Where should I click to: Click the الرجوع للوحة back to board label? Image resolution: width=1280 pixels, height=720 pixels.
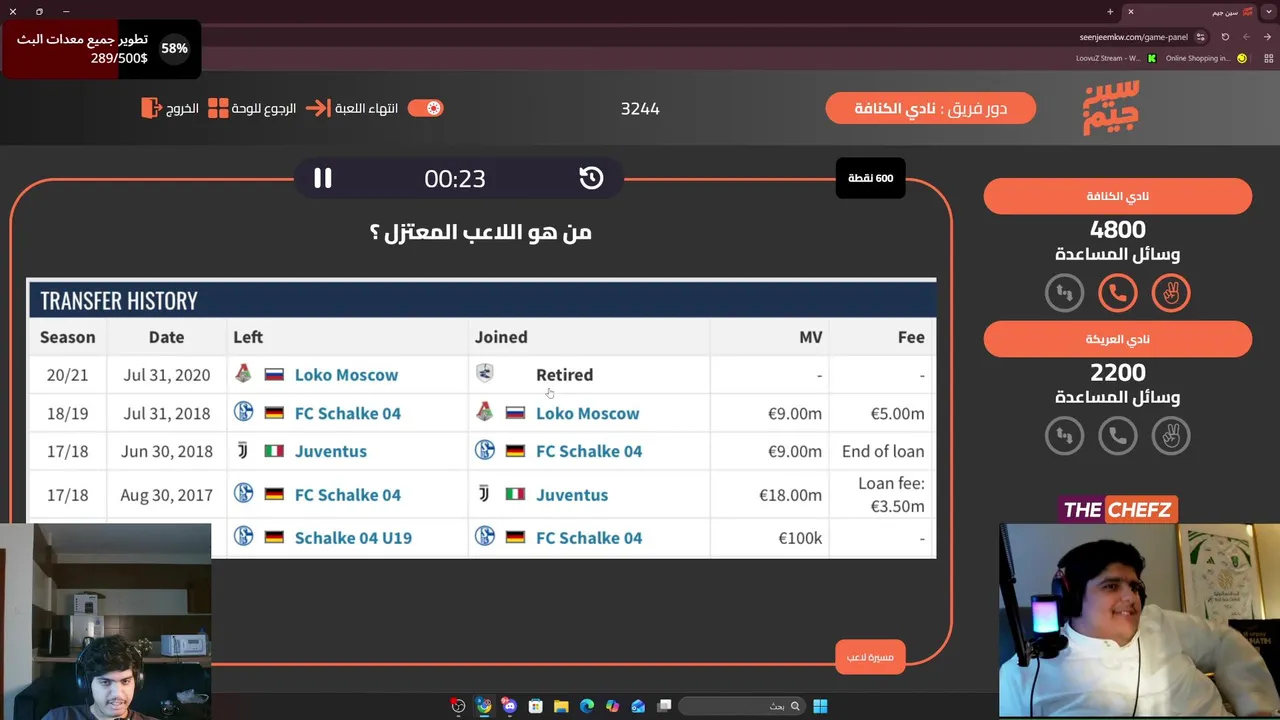pos(264,108)
